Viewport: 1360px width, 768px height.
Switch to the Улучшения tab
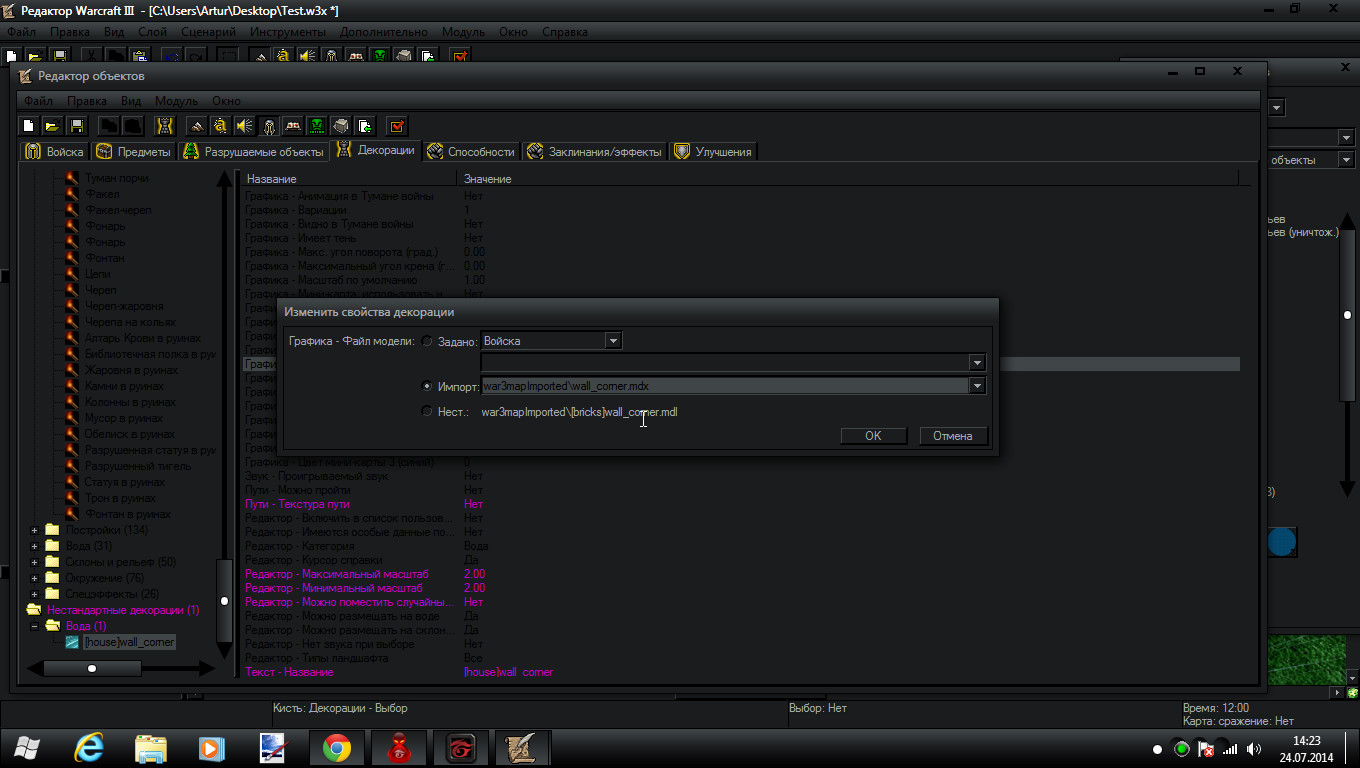[713, 151]
